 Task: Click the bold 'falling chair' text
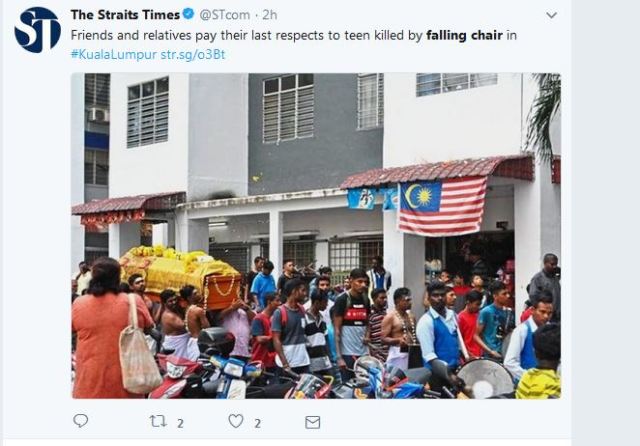(464, 36)
